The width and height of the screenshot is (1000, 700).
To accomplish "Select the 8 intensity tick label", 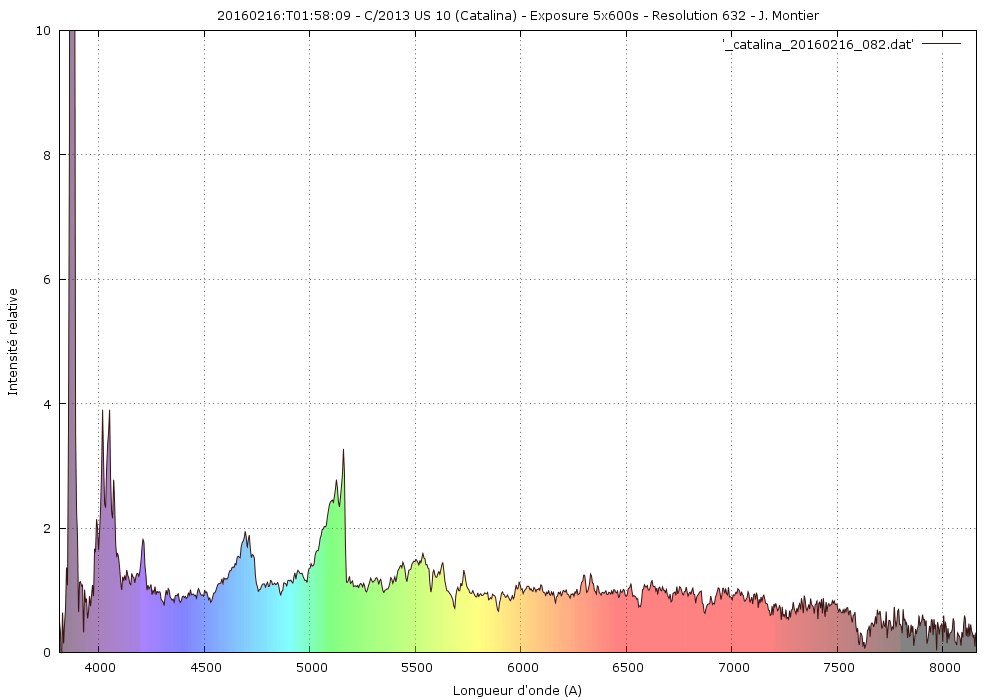I will [x=47, y=155].
